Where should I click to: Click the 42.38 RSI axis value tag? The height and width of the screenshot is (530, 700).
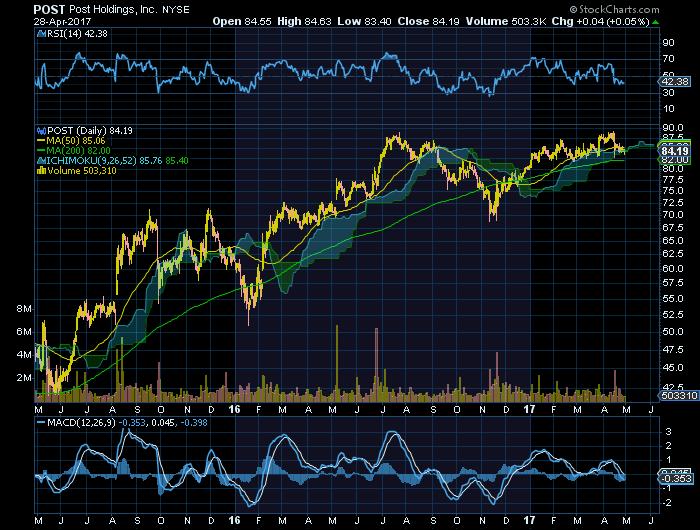pos(675,82)
